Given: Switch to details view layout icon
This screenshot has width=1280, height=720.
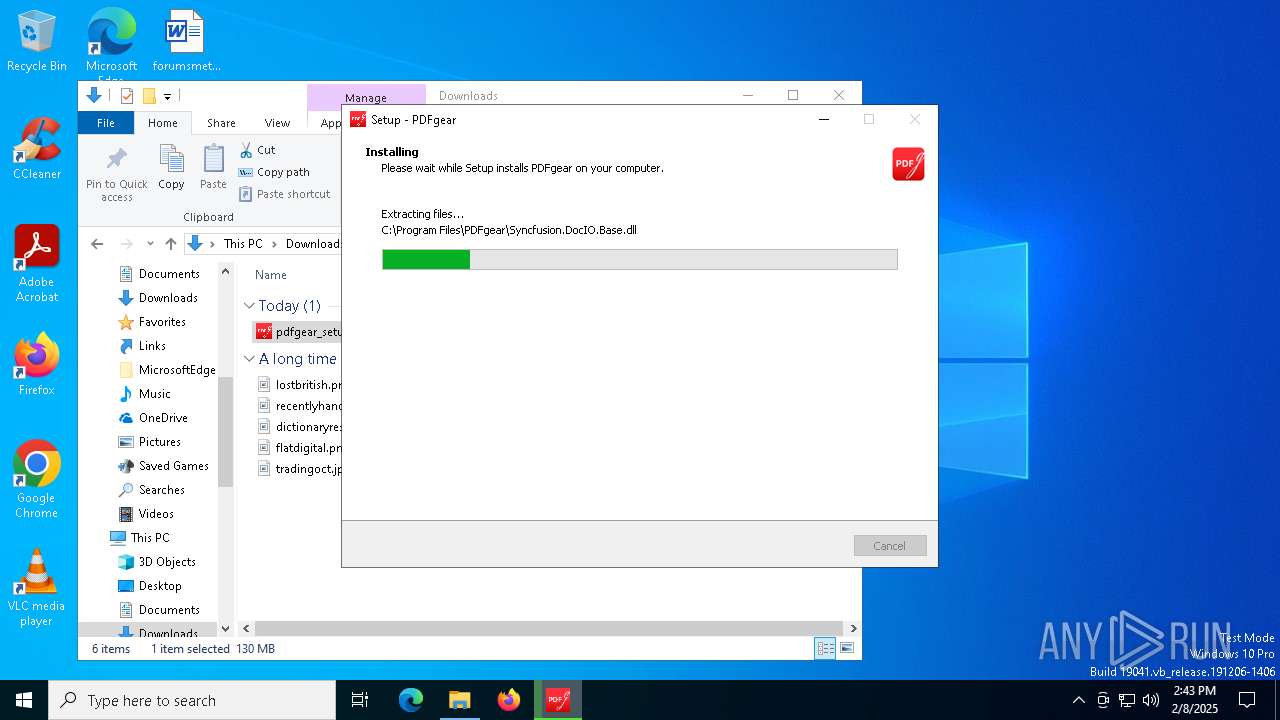Looking at the screenshot, I should click(825, 649).
